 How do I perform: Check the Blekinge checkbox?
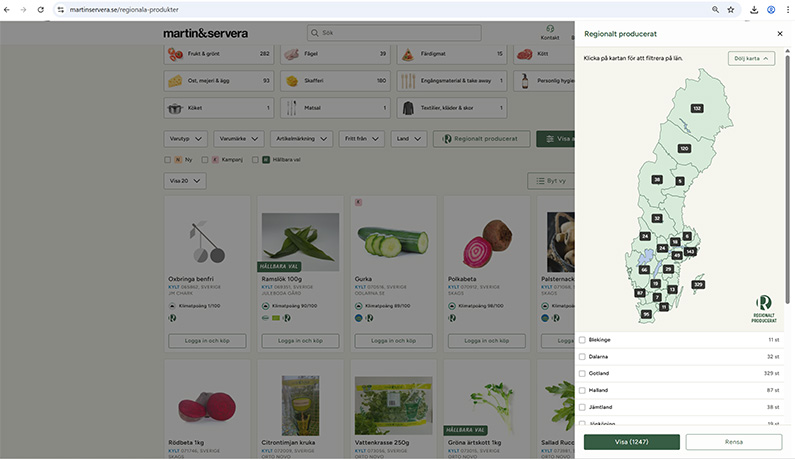point(582,340)
